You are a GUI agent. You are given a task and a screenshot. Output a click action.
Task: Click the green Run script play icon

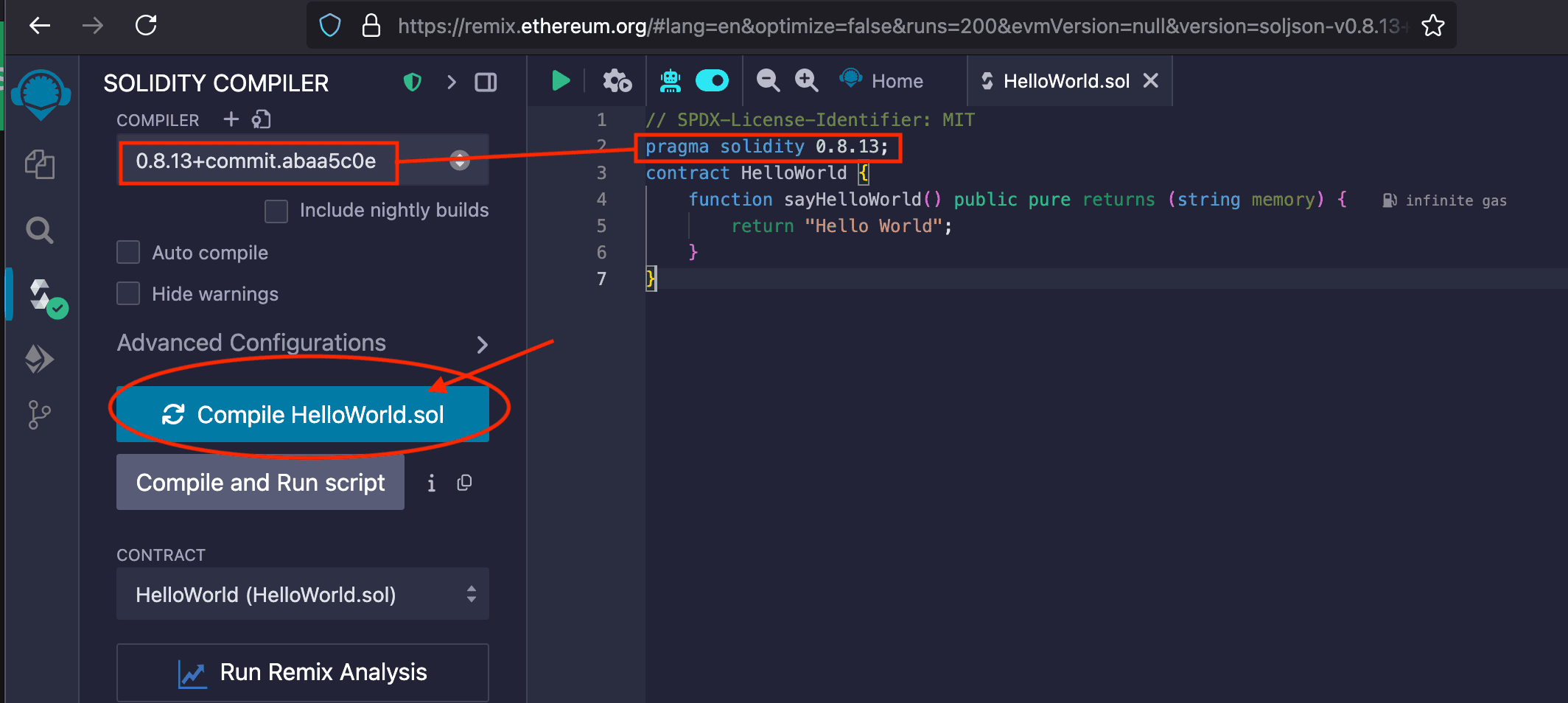click(x=561, y=80)
